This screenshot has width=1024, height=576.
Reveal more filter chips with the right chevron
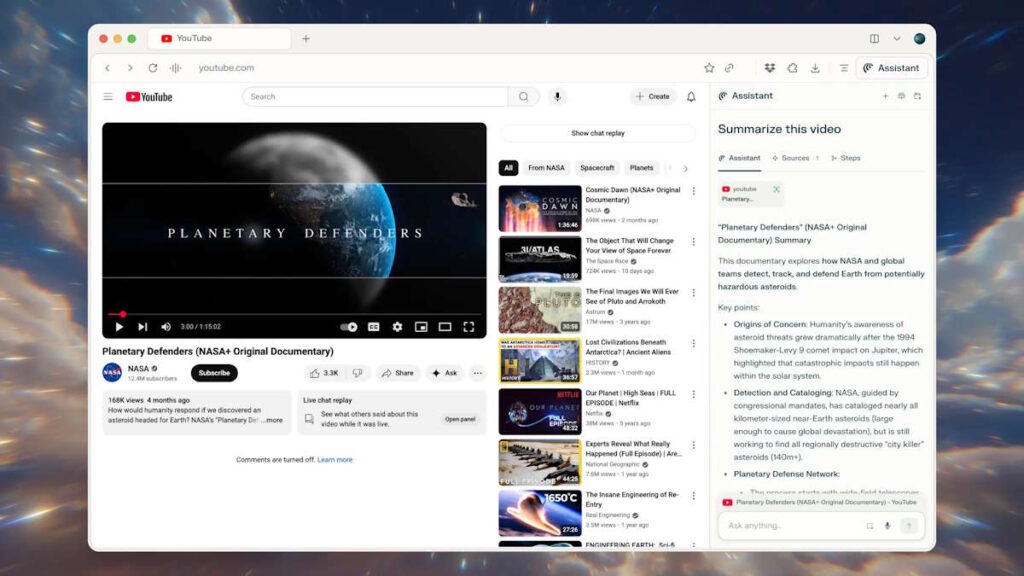686,168
